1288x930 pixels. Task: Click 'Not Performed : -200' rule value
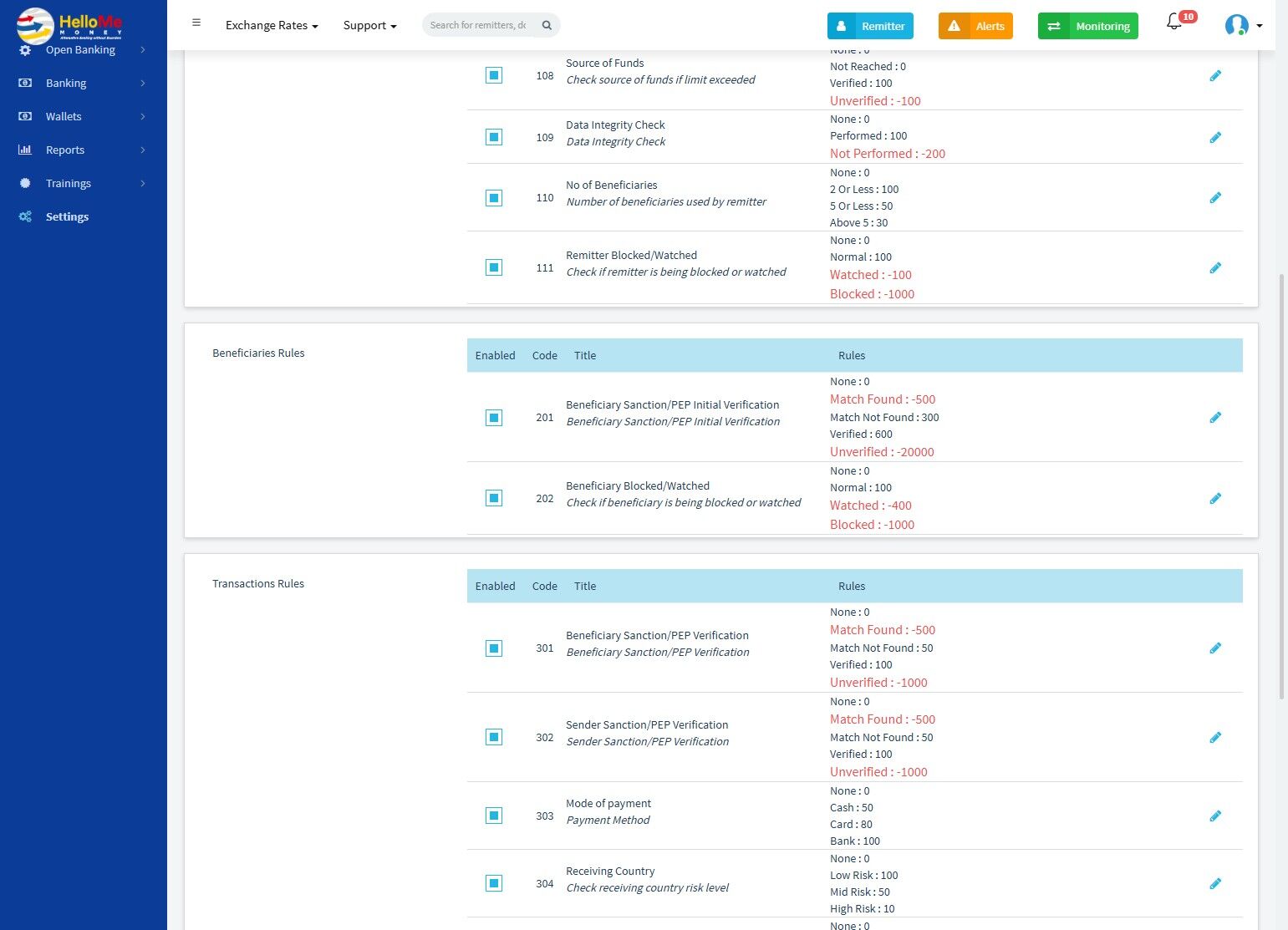[888, 154]
